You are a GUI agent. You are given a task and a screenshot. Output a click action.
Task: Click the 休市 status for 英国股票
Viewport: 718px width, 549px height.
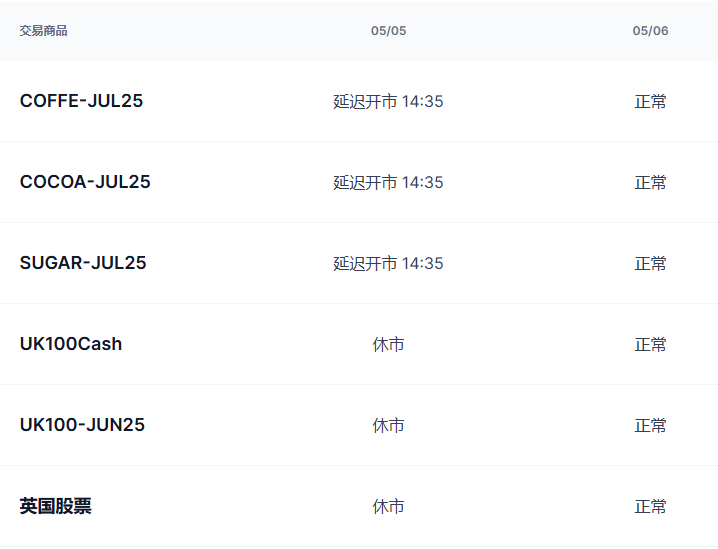tap(388, 506)
